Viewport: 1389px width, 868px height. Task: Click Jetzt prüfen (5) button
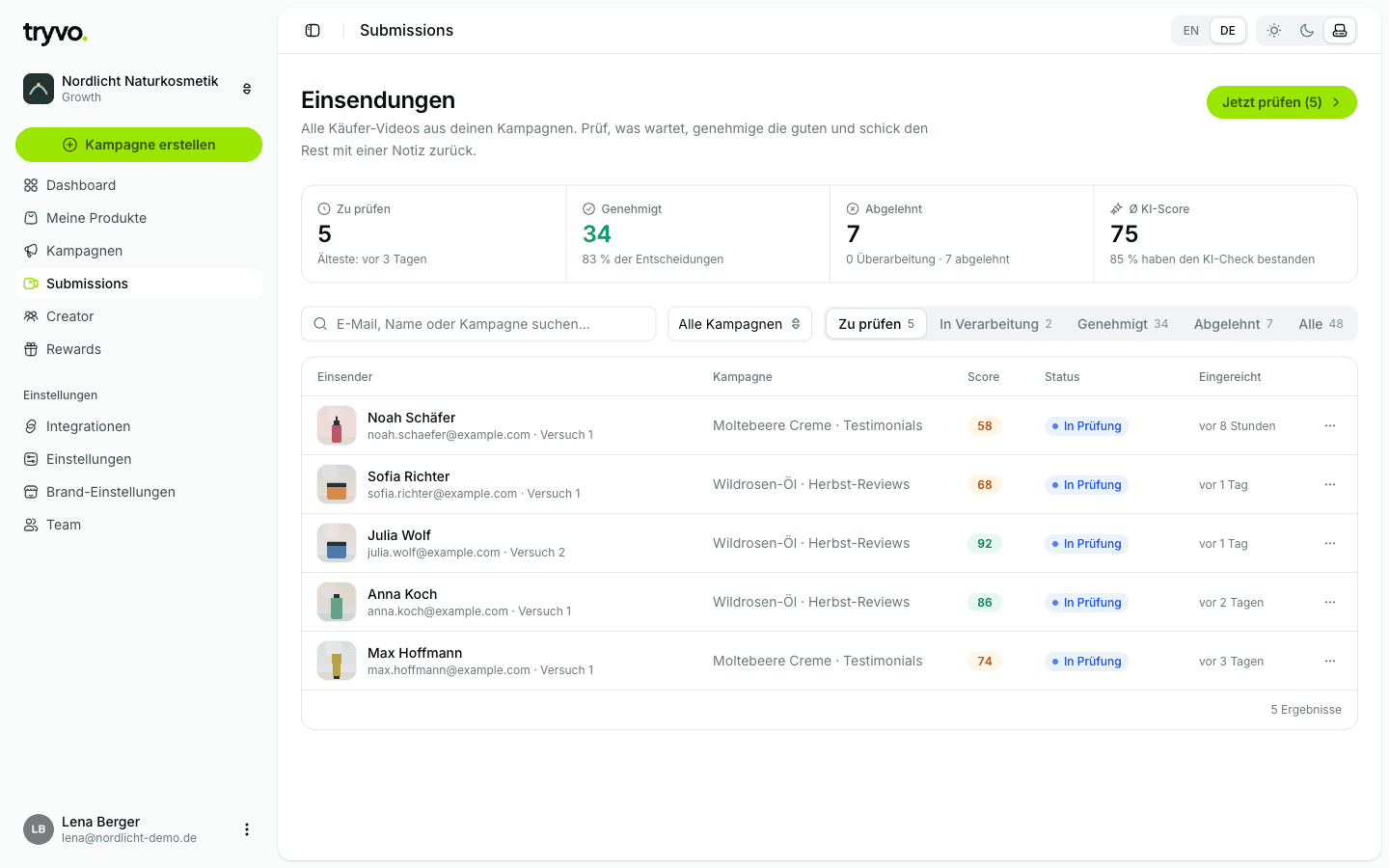coord(1282,102)
